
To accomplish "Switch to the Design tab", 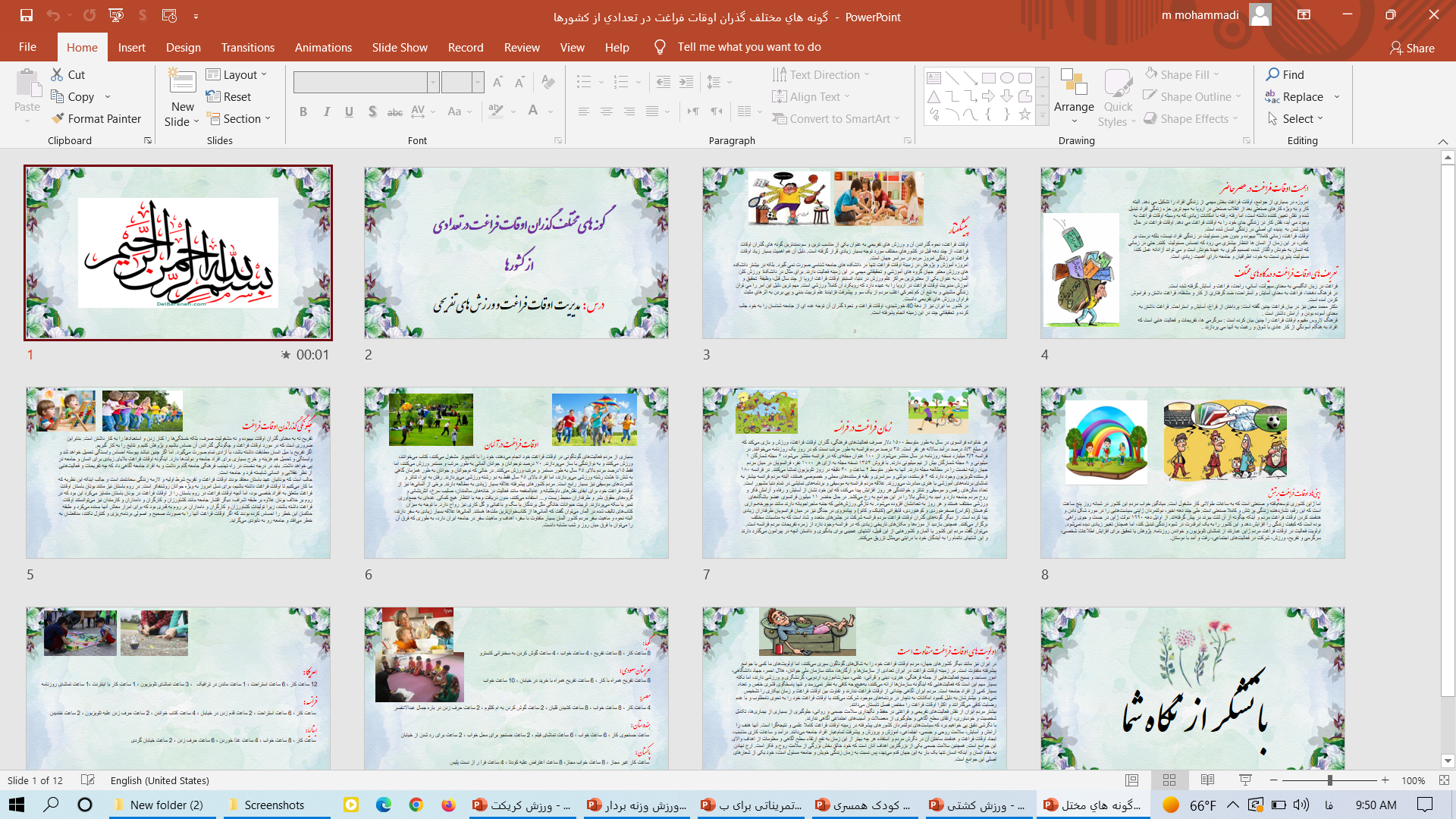I will point(184,47).
